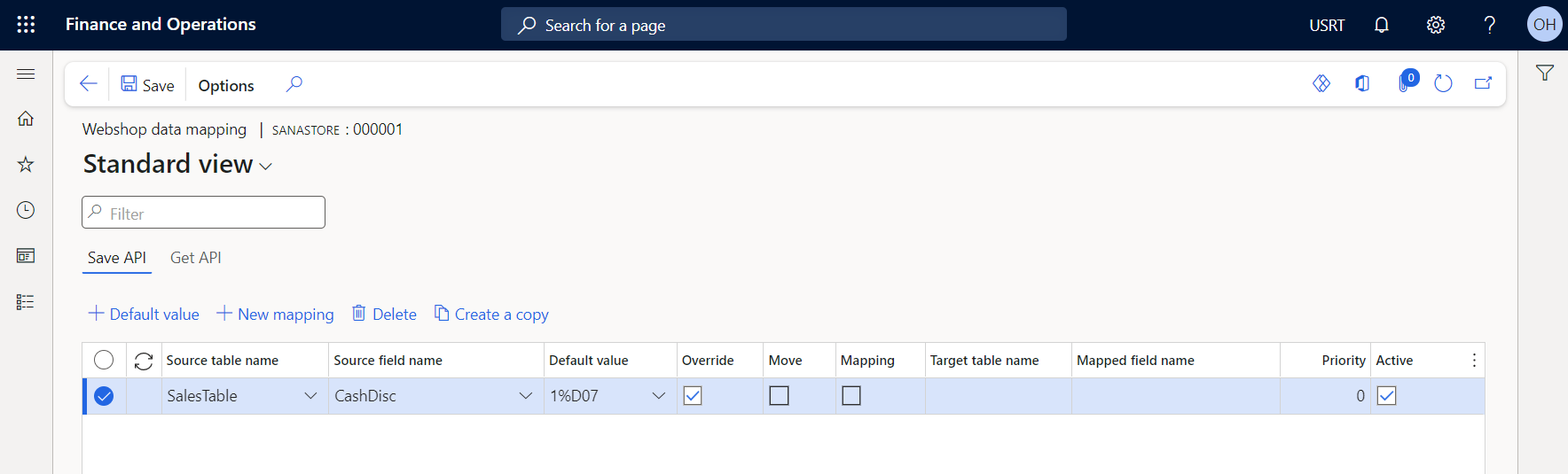Click the Finance and Operations title
Screen dimensions: 1568x474
pos(161,25)
